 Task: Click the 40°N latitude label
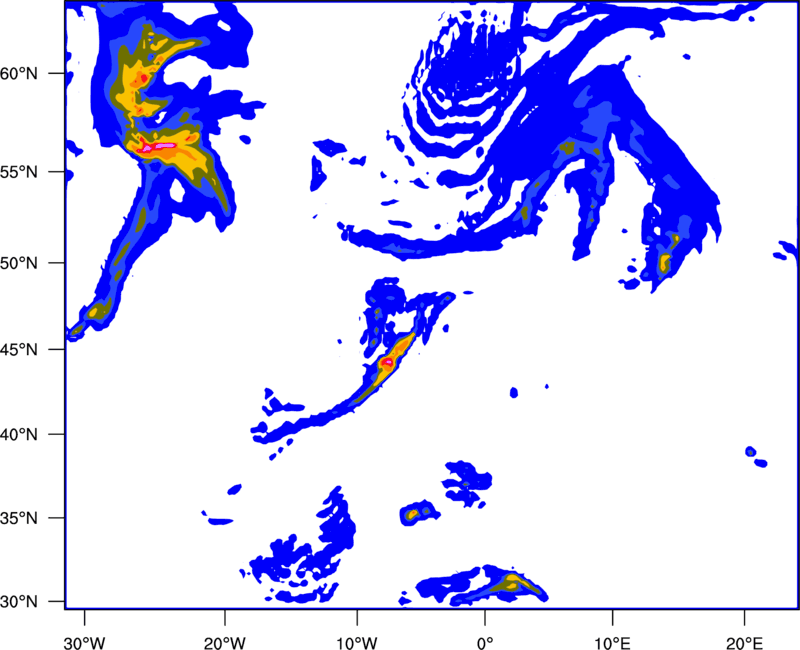click(x=19, y=435)
